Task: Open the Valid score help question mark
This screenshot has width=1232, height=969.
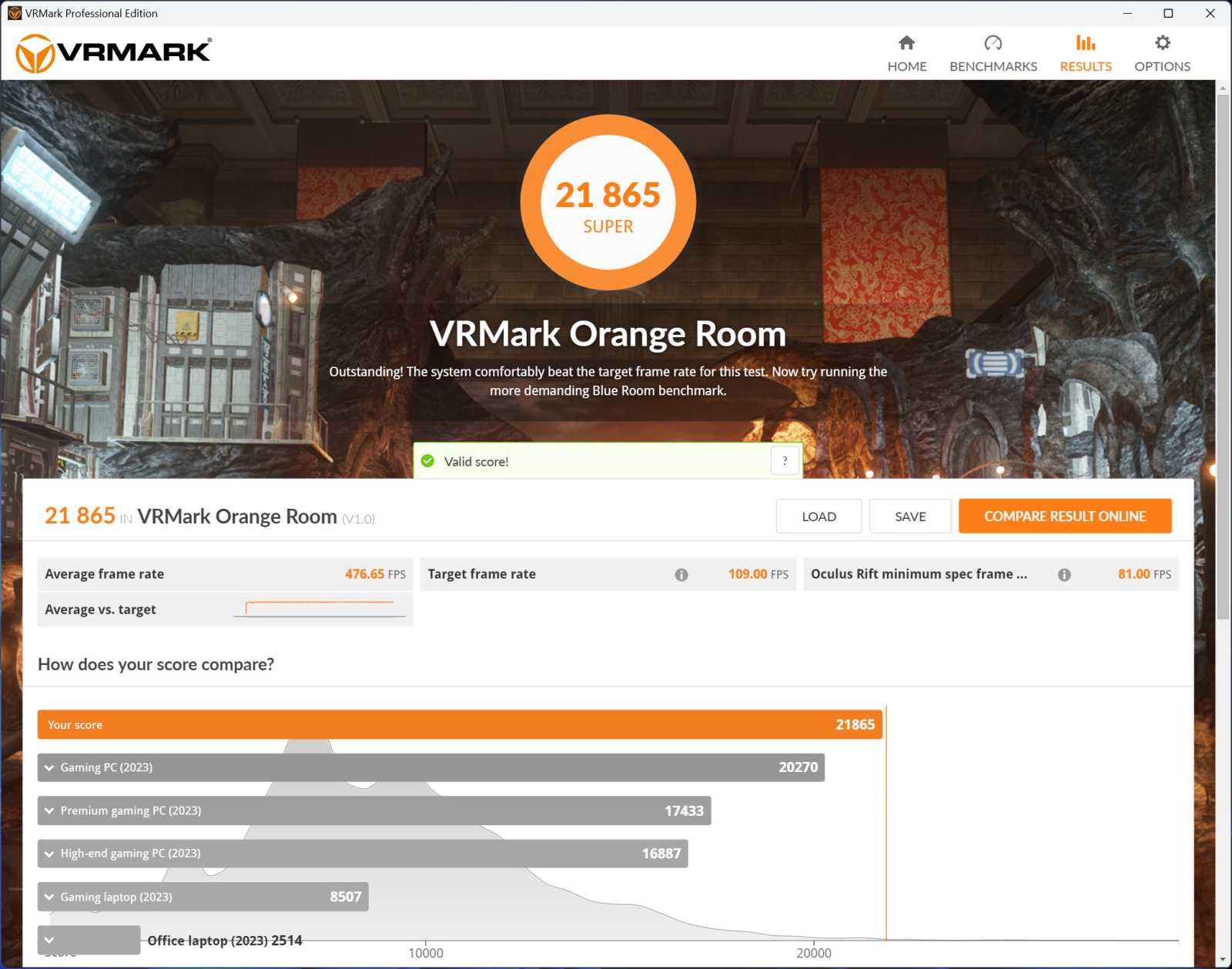Action: point(785,461)
